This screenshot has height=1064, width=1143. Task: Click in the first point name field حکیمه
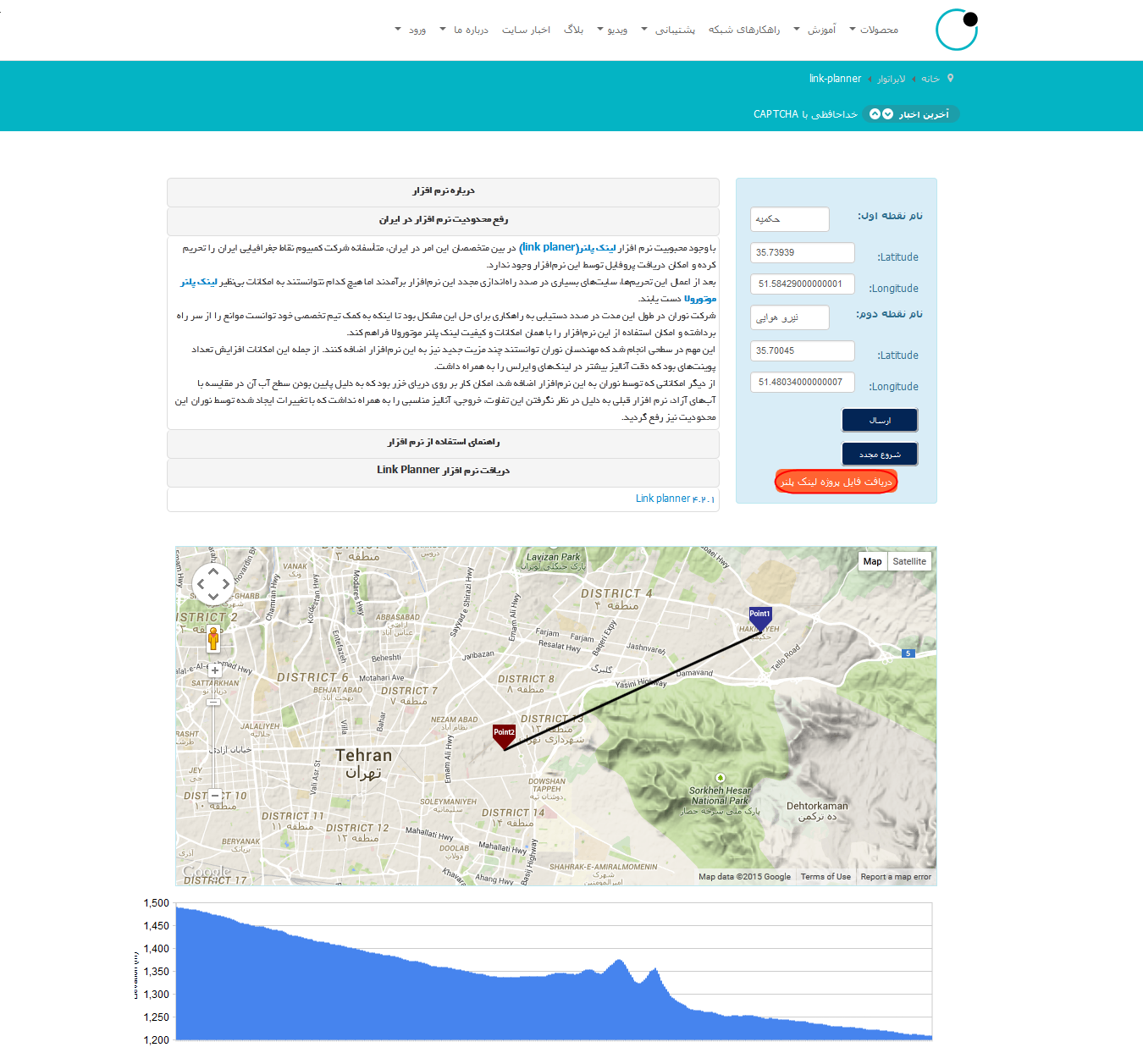coord(789,219)
